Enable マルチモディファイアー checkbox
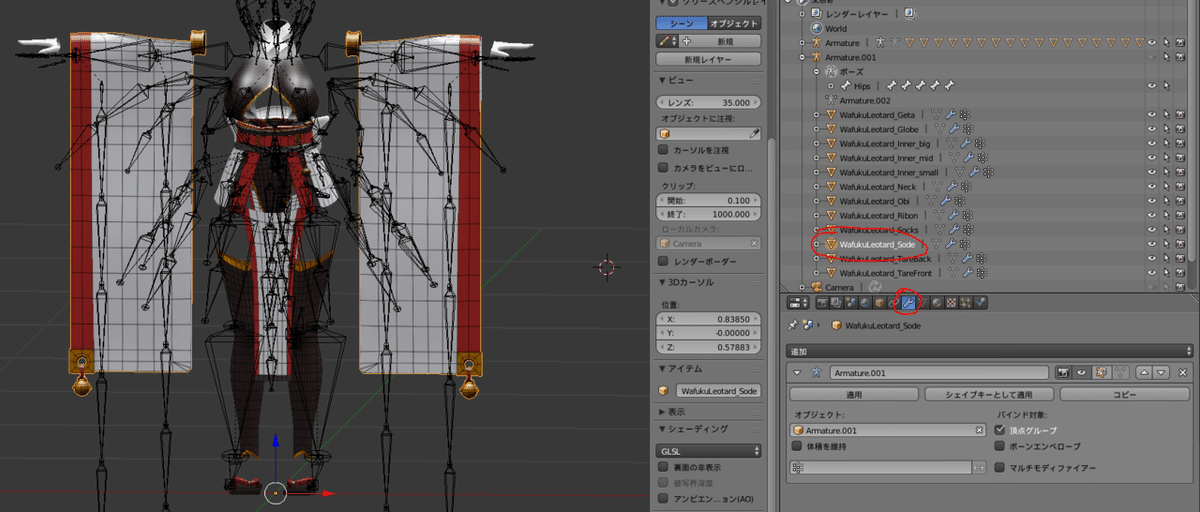This screenshot has width=1200, height=512. click(1001, 467)
